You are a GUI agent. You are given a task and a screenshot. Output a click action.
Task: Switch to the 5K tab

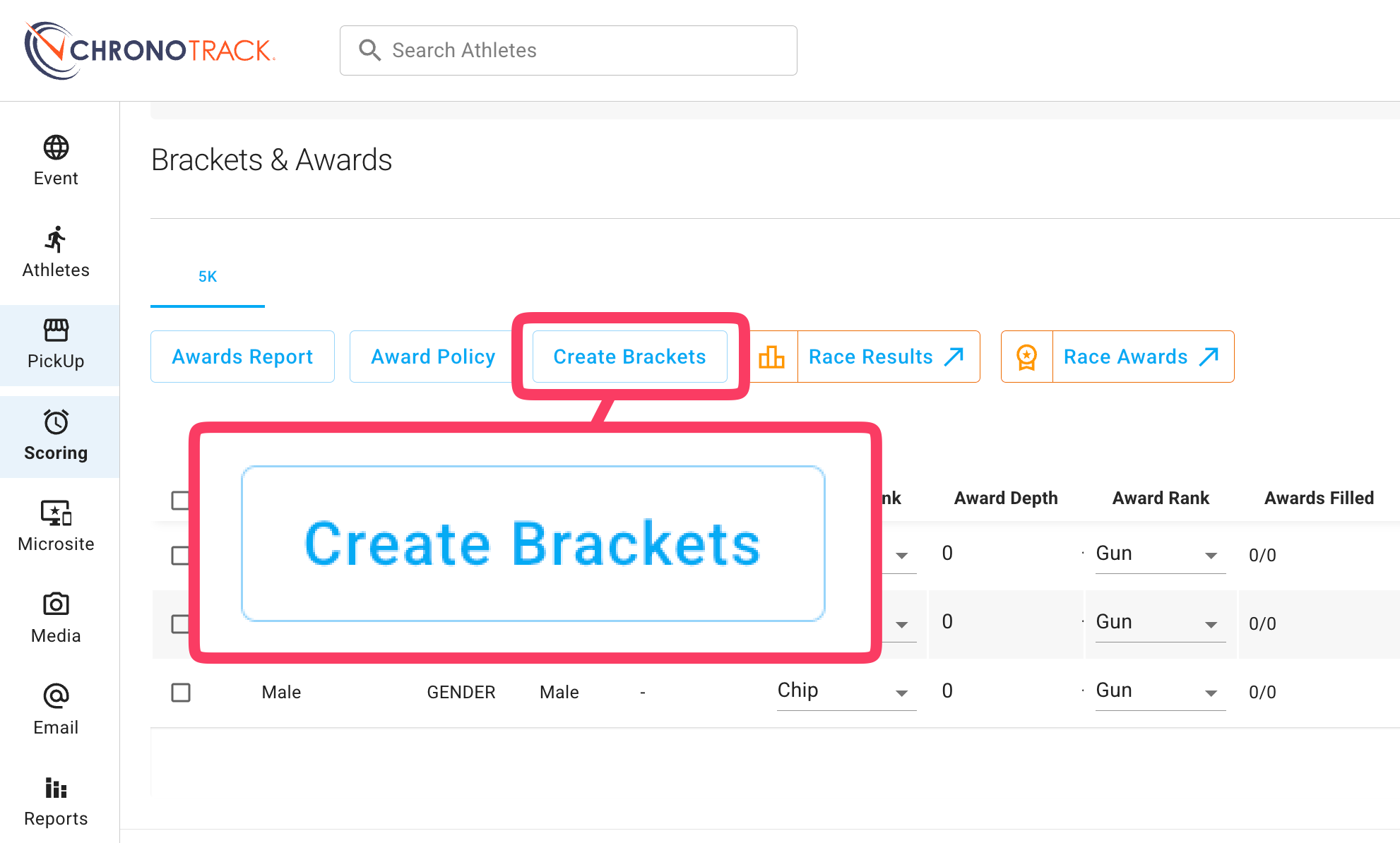[x=207, y=277]
